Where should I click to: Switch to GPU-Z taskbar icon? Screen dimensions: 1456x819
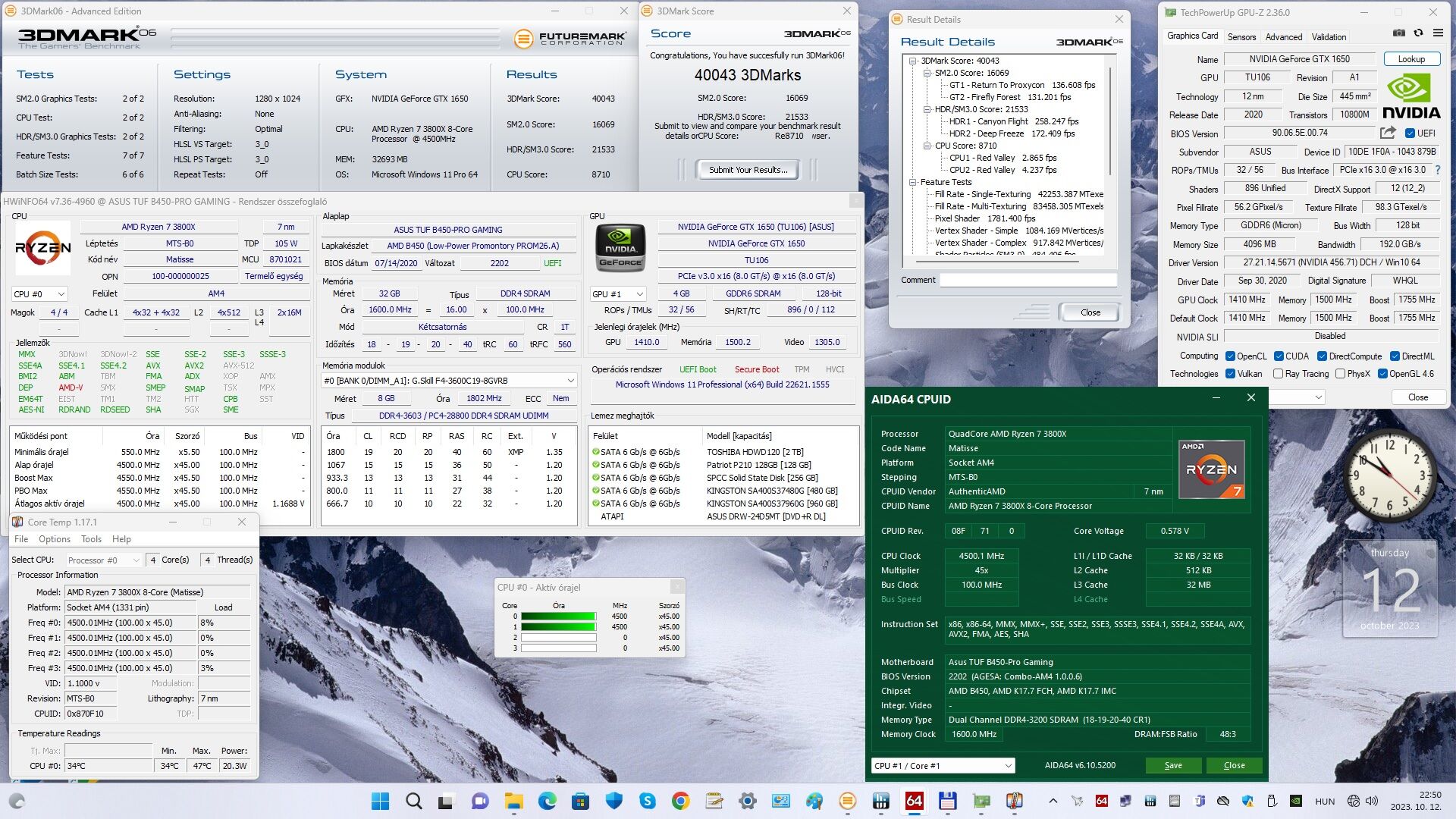point(981,801)
